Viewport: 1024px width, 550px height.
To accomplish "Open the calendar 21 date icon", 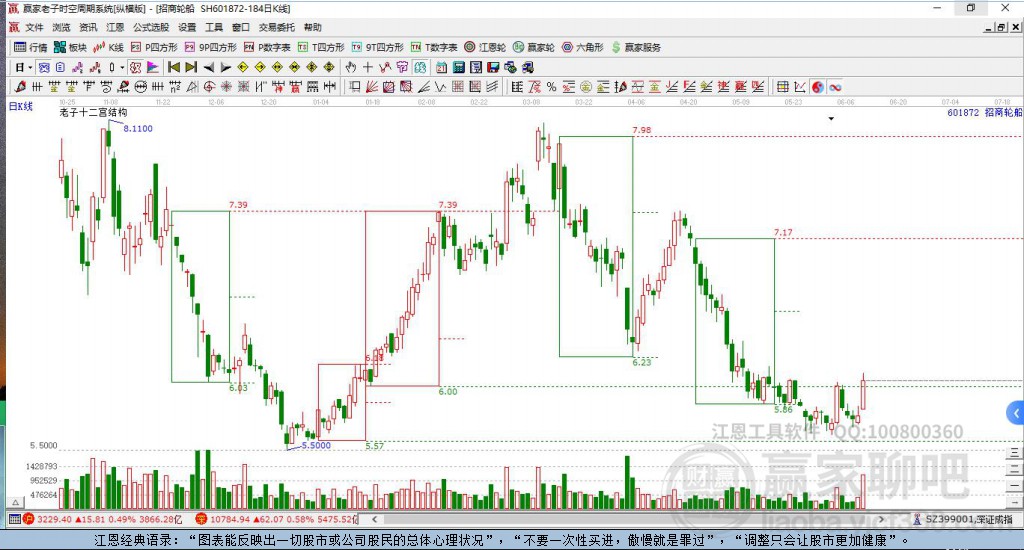I will tap(441, 67).
